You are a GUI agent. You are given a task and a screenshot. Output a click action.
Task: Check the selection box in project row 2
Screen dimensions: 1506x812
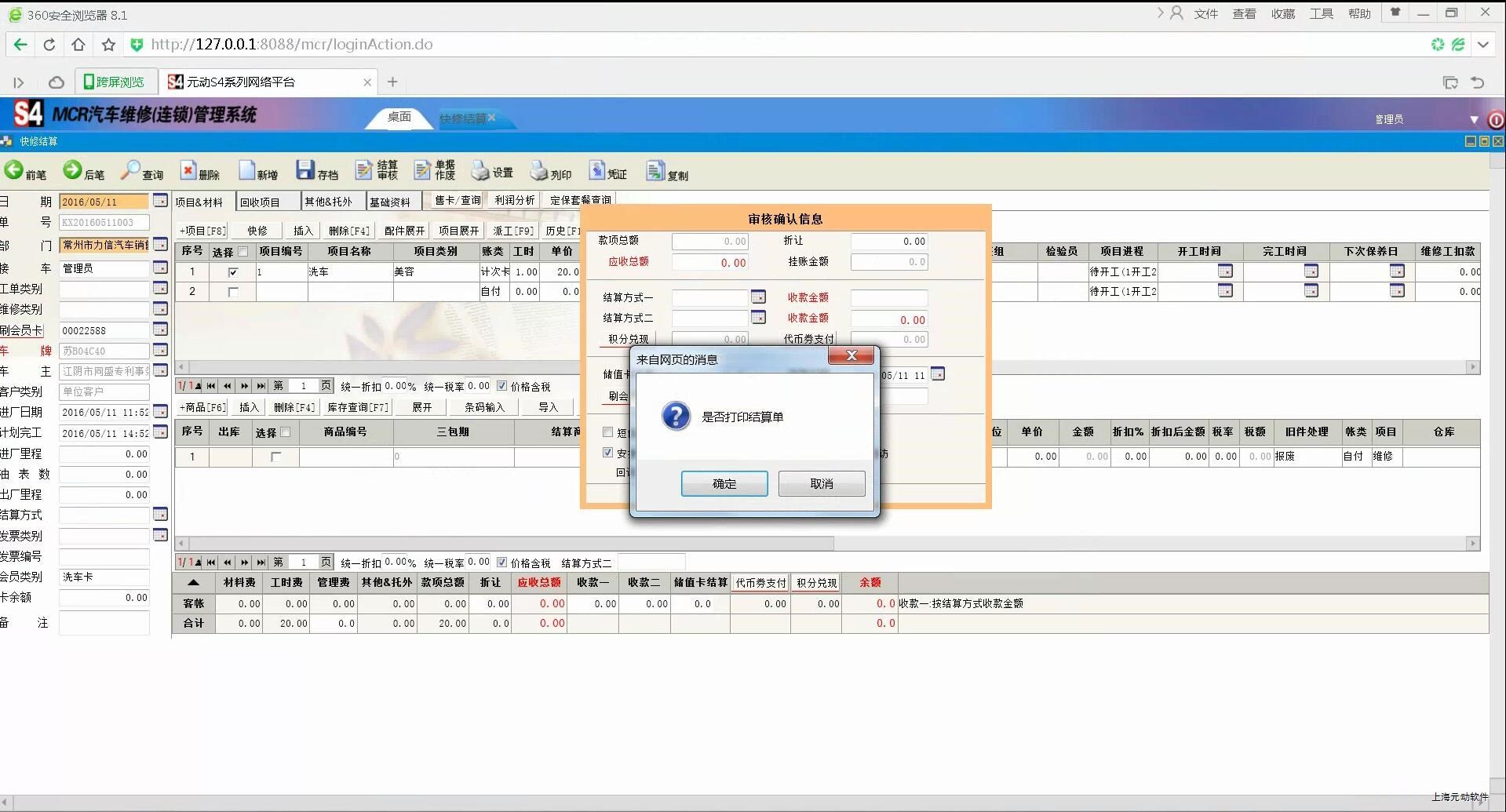pos(233,292)
